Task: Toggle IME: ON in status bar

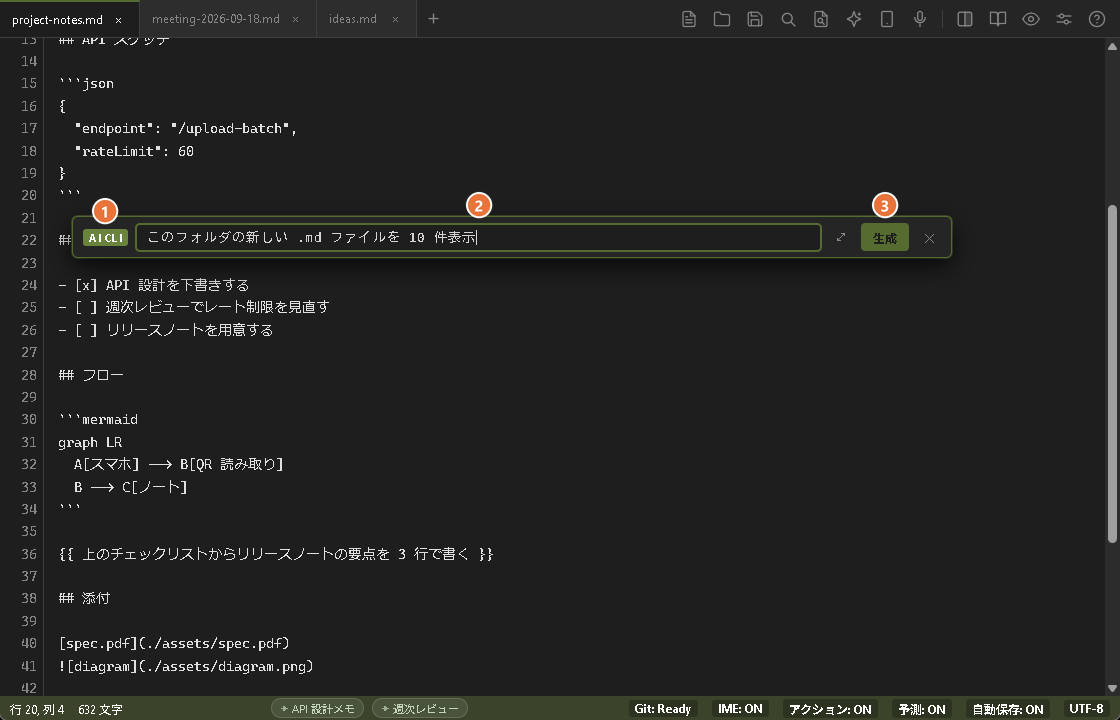Action: tap(740, 709)
